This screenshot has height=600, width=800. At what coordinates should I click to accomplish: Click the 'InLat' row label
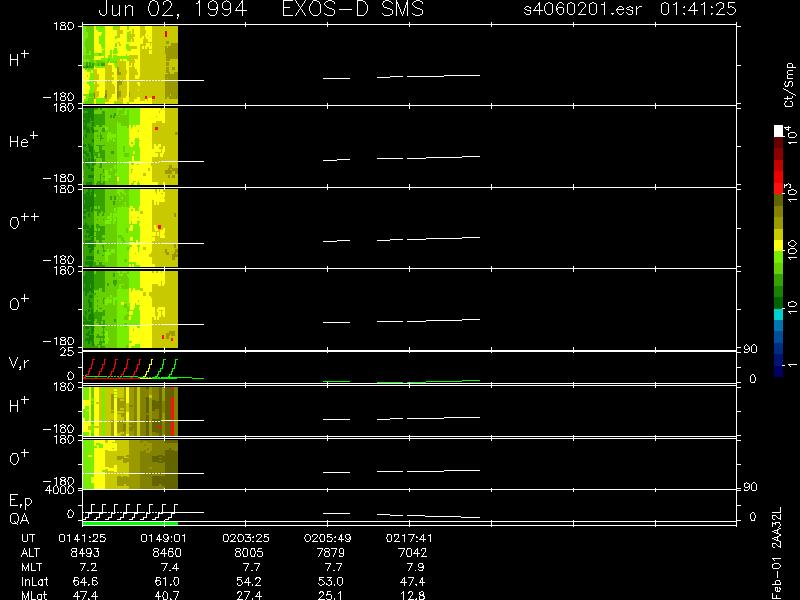[34, 581]
